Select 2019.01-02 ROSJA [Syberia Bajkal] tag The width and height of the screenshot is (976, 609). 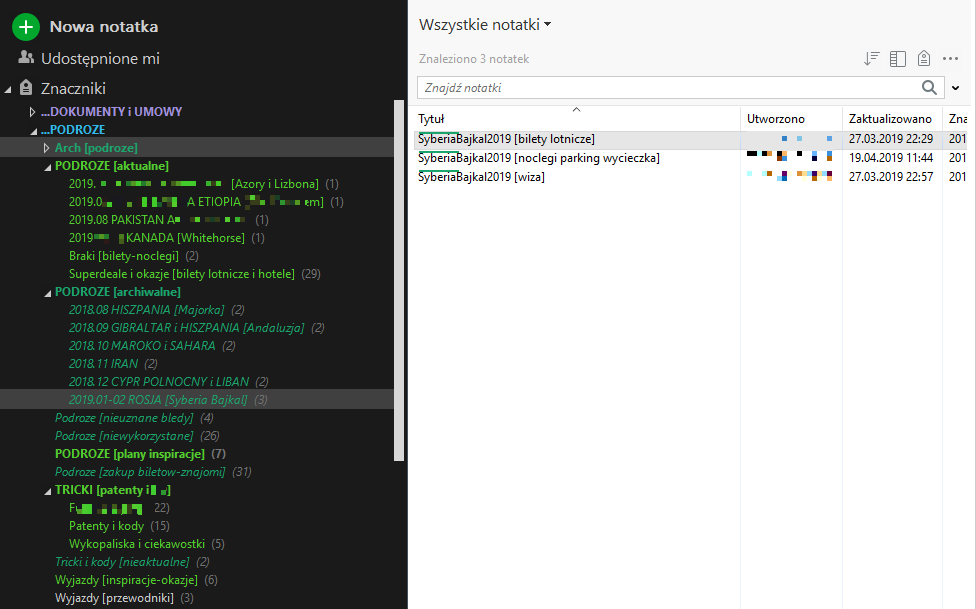pos(158,400)
